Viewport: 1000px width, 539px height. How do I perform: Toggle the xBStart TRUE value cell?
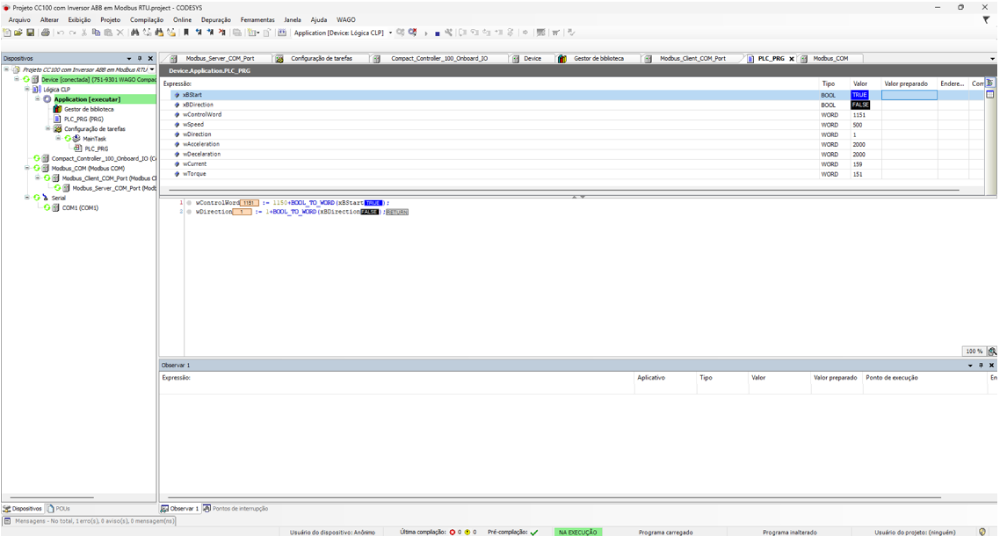(859, 95)
